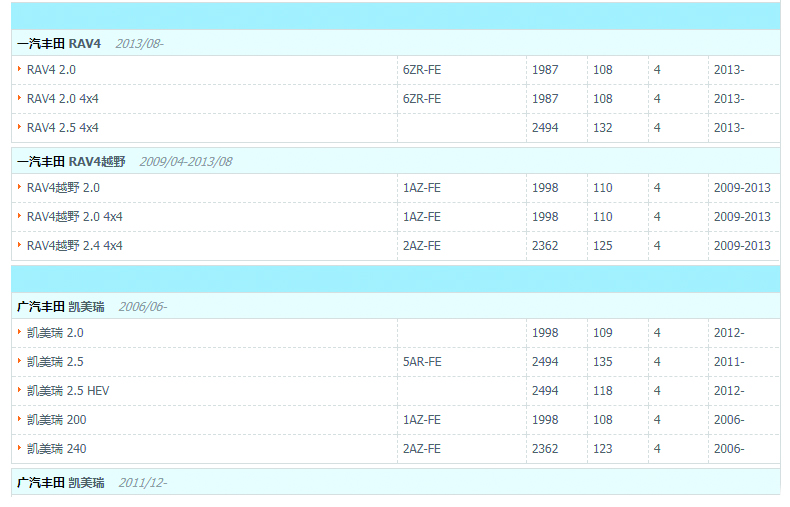Open the RAV4越野 2.4 4x4 link
The image size is (790, 507).
(x=75, y=246)
